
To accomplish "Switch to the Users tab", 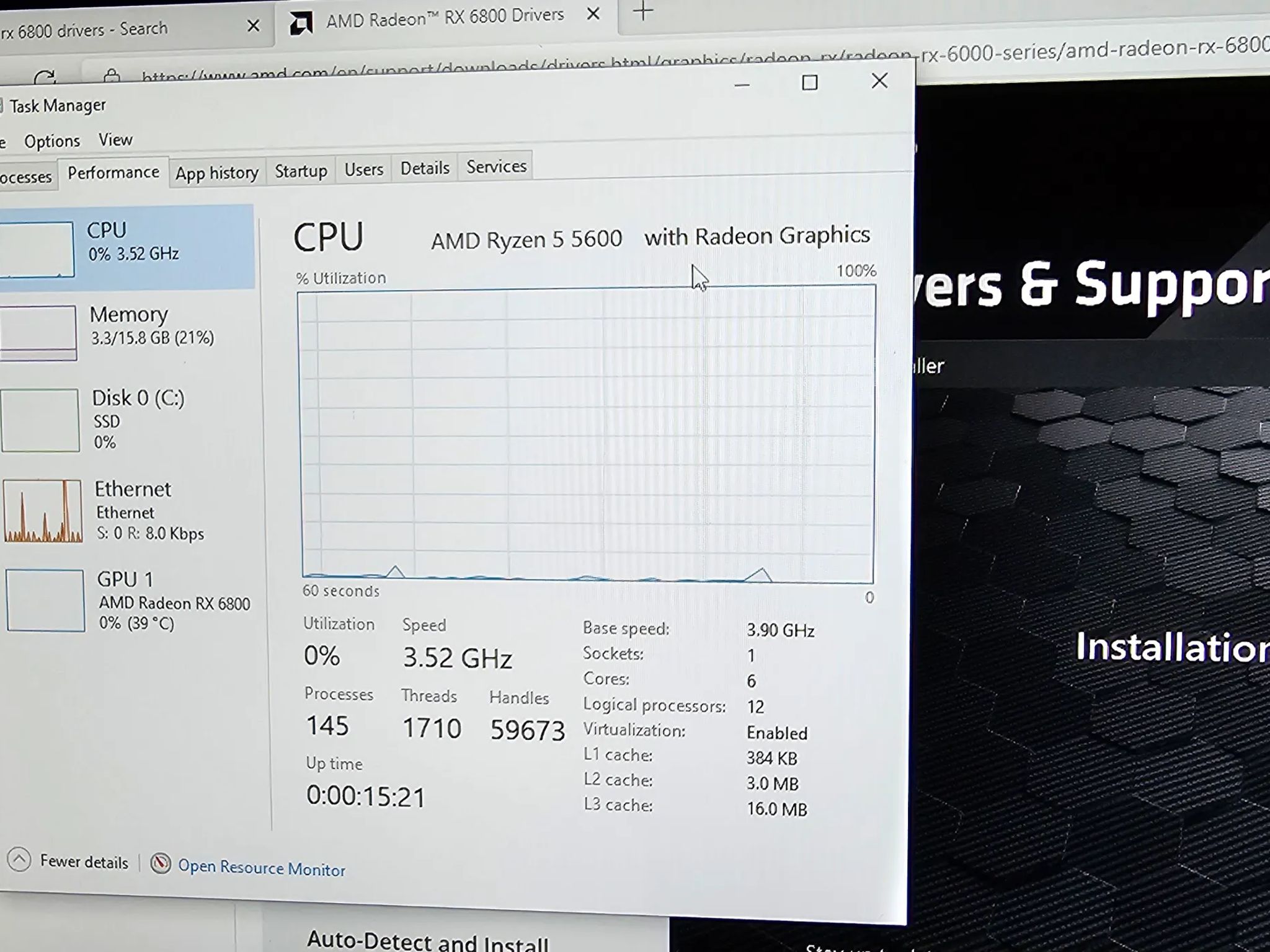I will coord(364,170).
